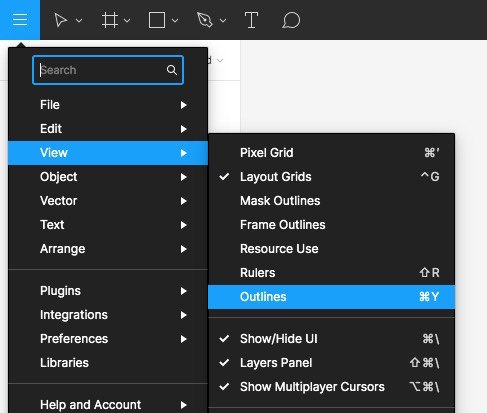This screenshot has width=487, height=413.
Task: Open the Object submenu
Action: 108,177
